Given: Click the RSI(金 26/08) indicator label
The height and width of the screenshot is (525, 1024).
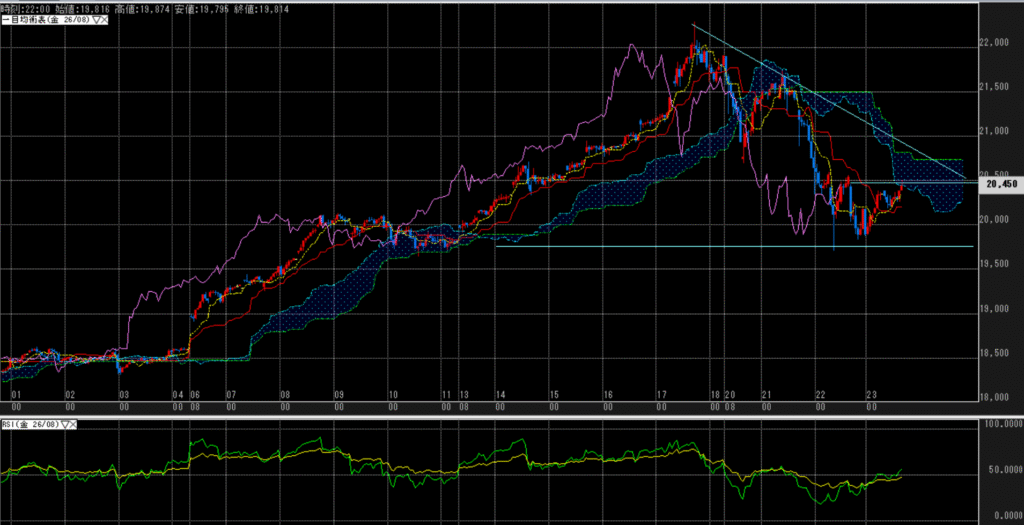Looking at the screenshot, I should (29, 424).
